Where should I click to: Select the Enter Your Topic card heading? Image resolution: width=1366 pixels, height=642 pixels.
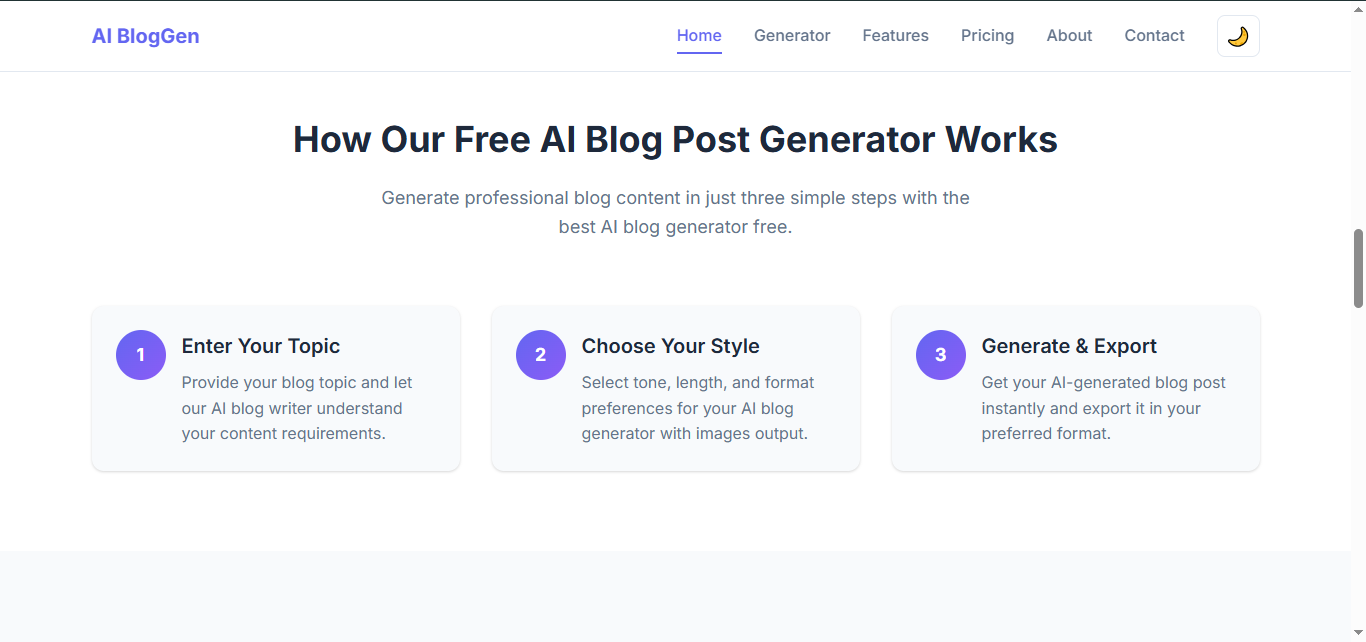point(261,346)
